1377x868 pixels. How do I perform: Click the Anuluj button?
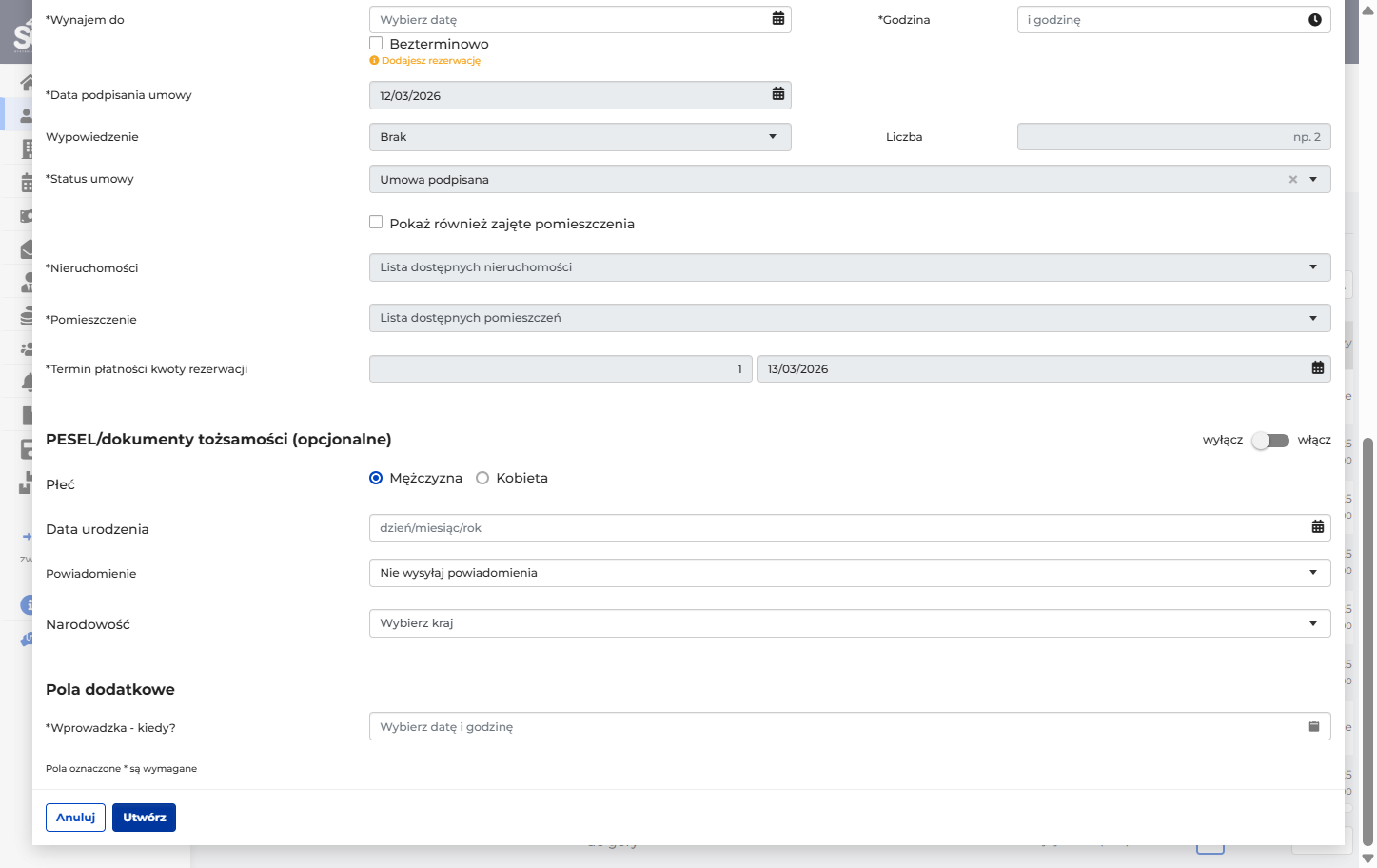tap(75, 818)
